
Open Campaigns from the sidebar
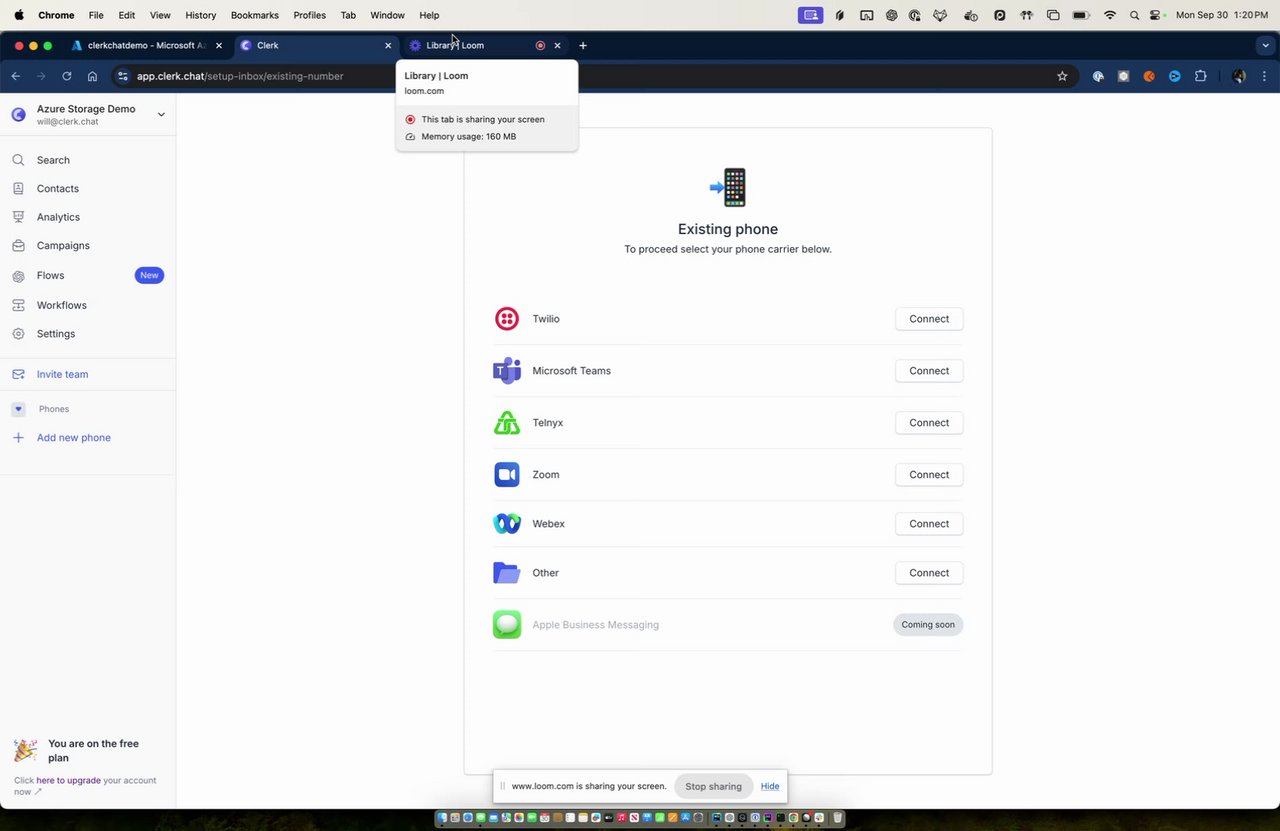click(x=63, y=245)
